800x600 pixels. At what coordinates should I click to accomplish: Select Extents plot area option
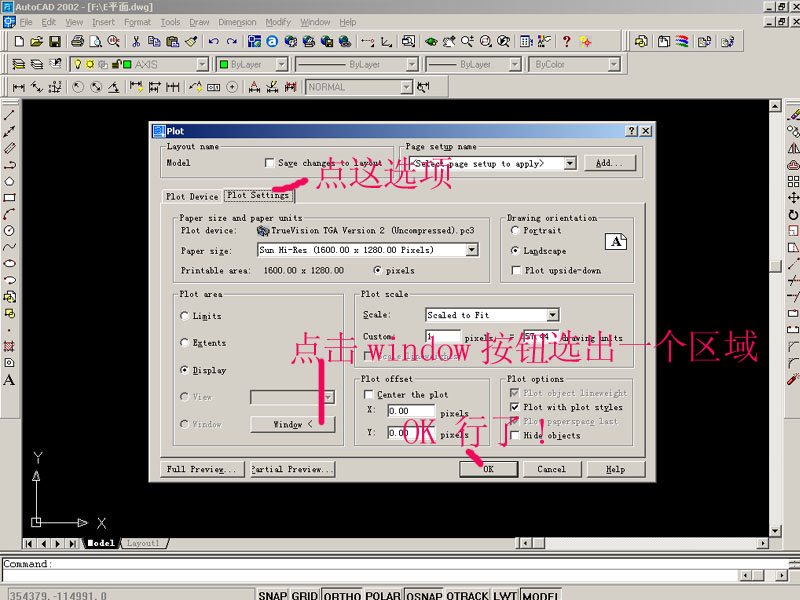185,342
